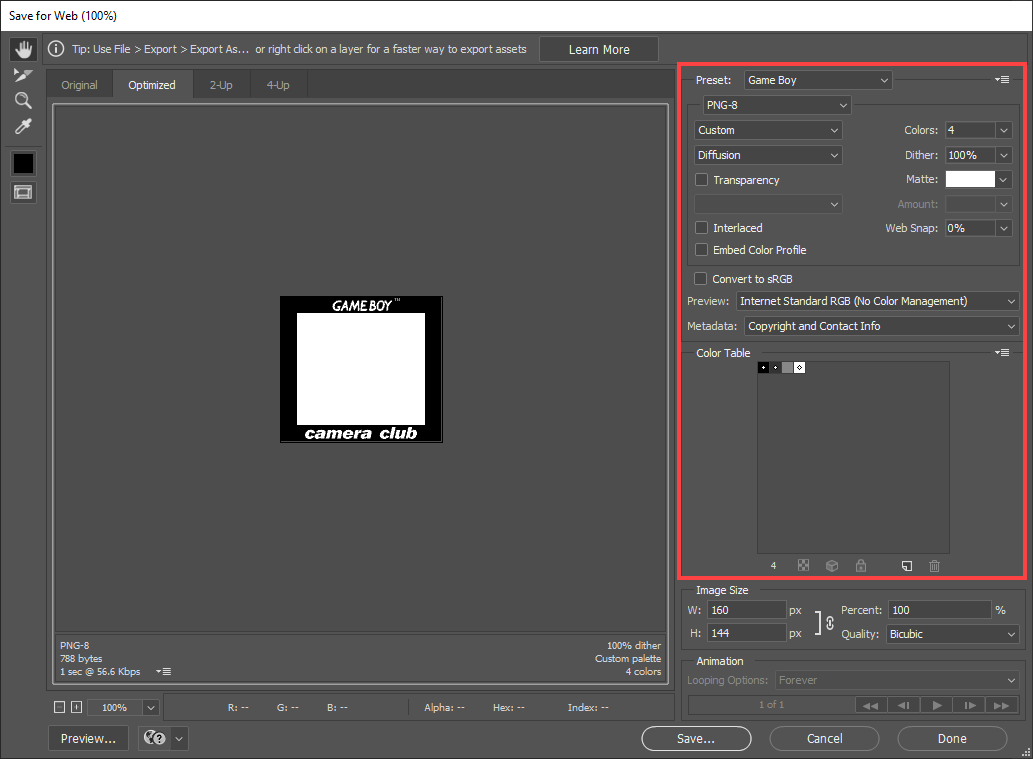Click the Save... button

pos(696,739)
